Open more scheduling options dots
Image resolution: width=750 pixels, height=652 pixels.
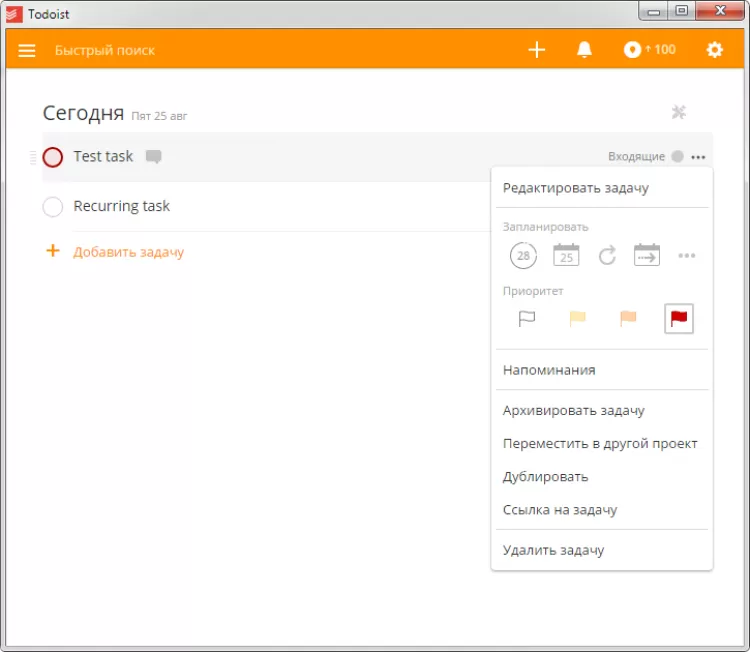click(687, 255)
